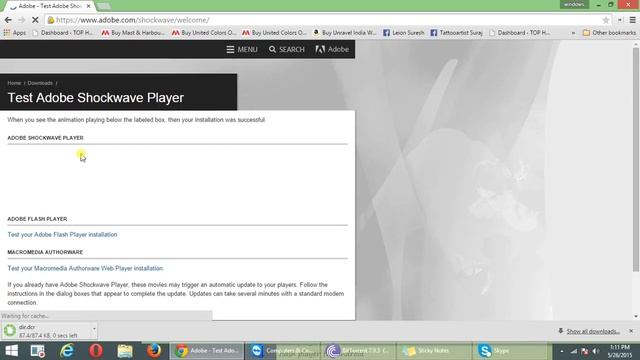The image size is (640, 360).
Task: Close the Adobe - Test Adobe Shockwave tab
Action: tap(89, 6)
